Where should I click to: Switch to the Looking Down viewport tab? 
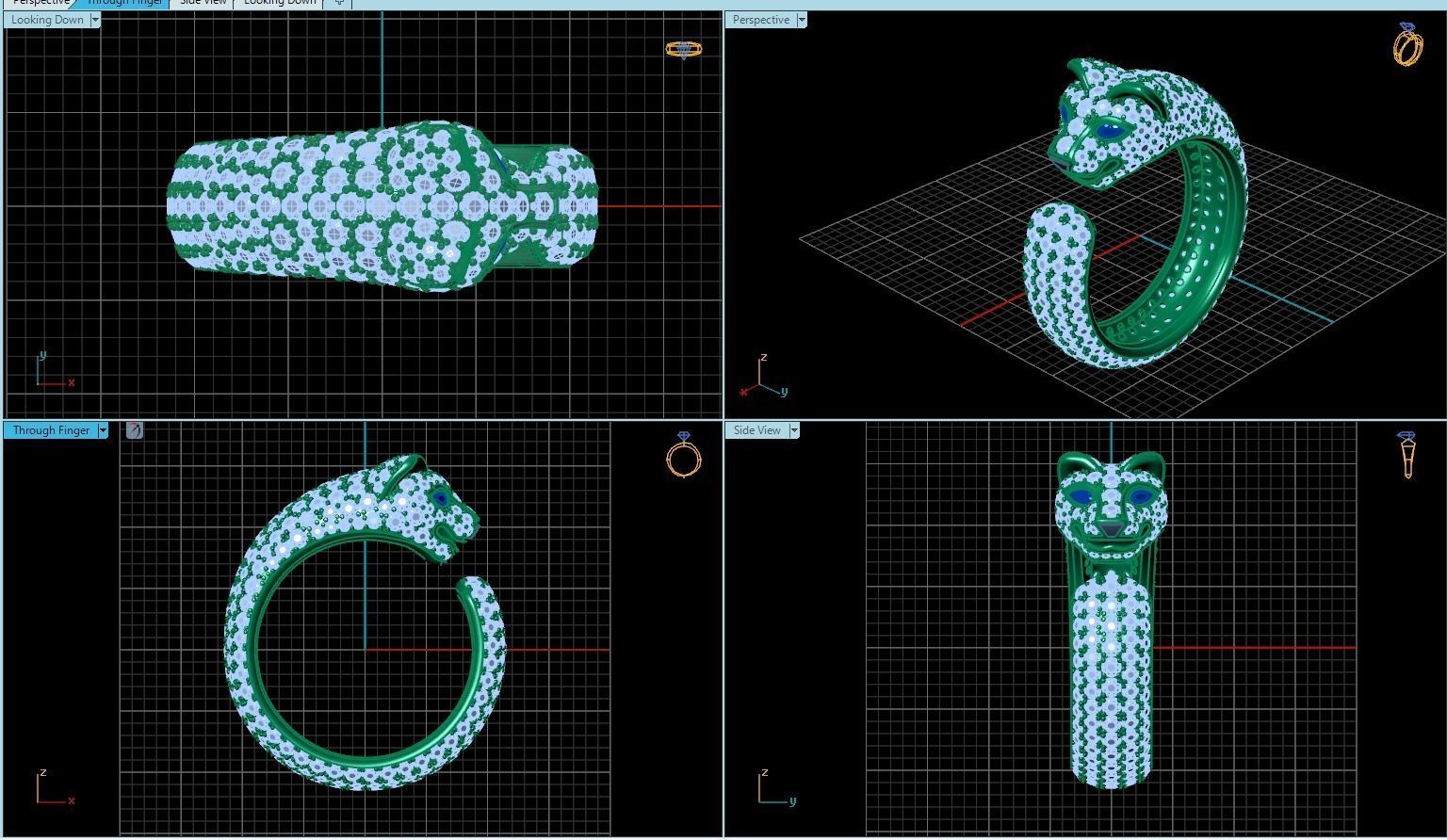point(280,3)
